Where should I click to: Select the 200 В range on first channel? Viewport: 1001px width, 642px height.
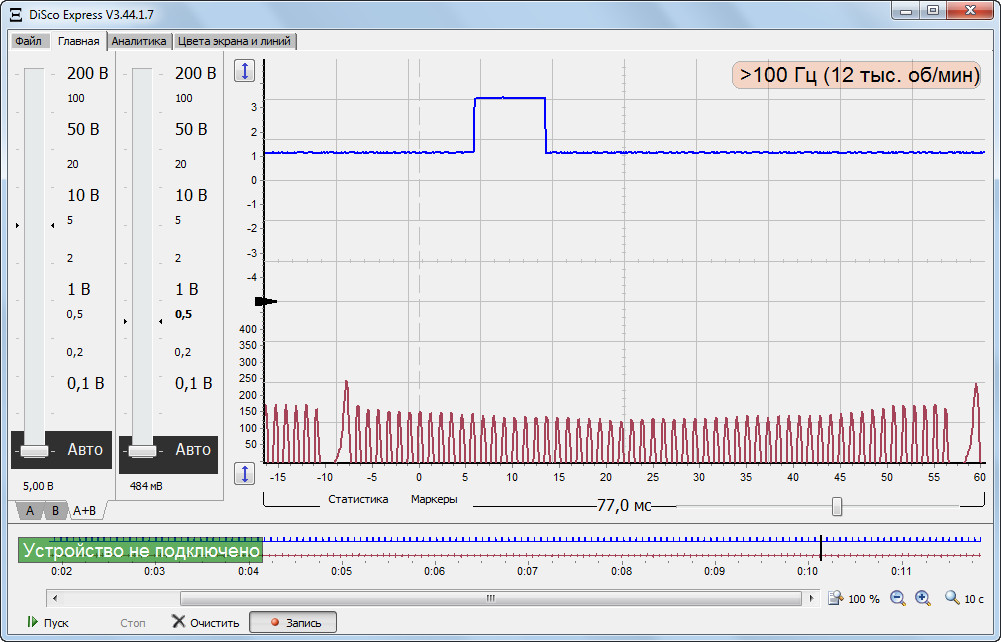coord(87,73)
